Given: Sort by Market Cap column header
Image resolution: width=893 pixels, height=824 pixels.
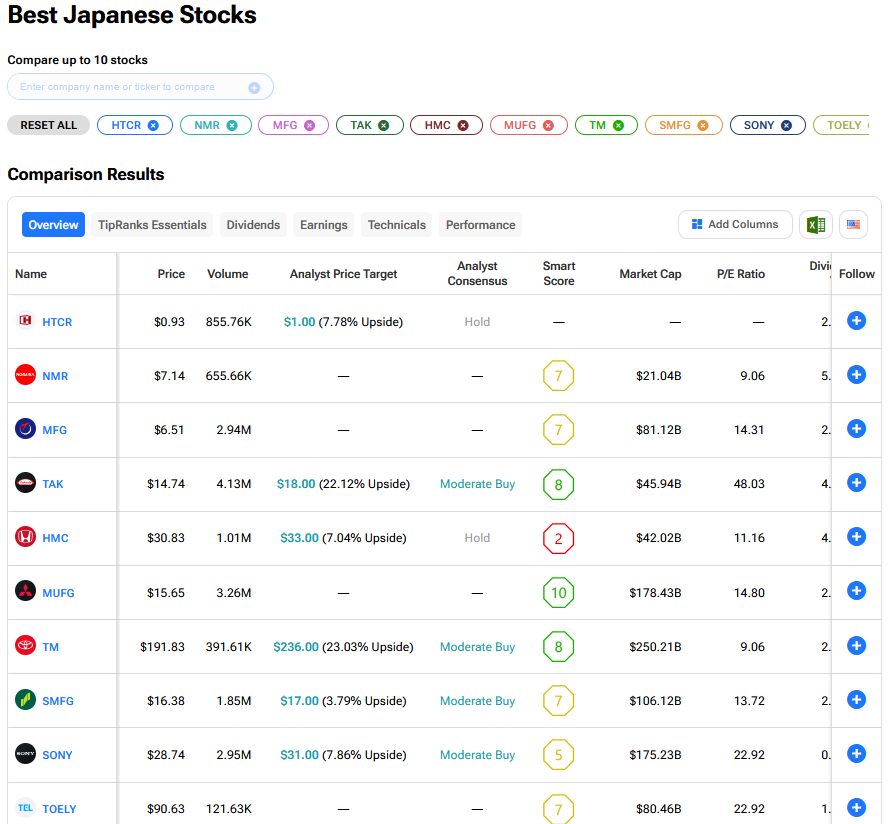Looking at the screenshot, I should pos(650,274).
